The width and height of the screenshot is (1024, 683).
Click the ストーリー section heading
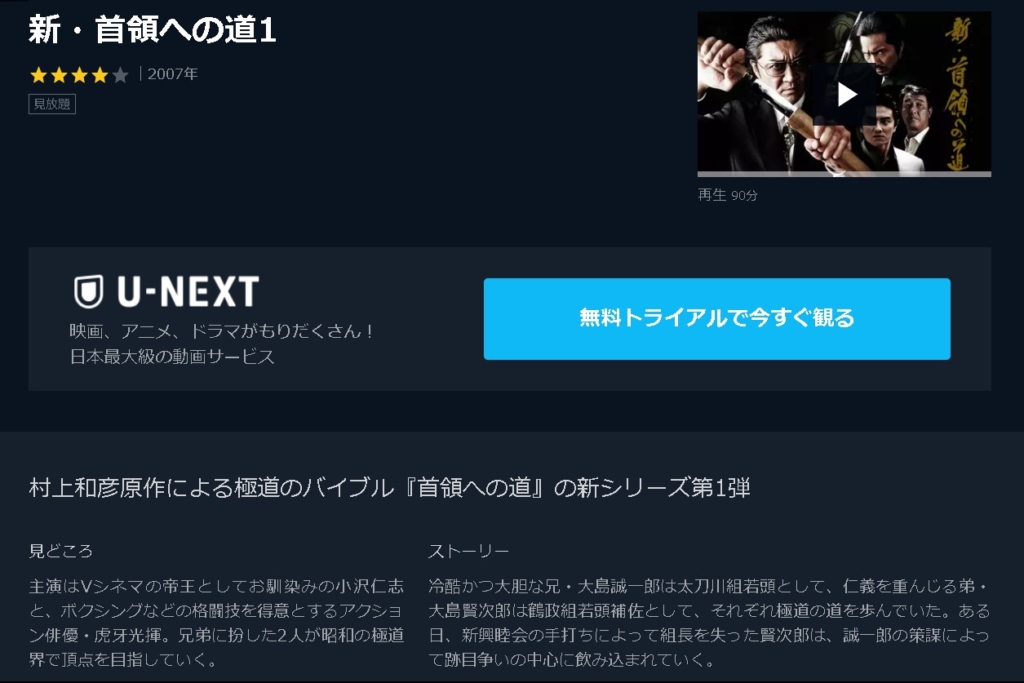pyautogui.click(x=468, y=551)
